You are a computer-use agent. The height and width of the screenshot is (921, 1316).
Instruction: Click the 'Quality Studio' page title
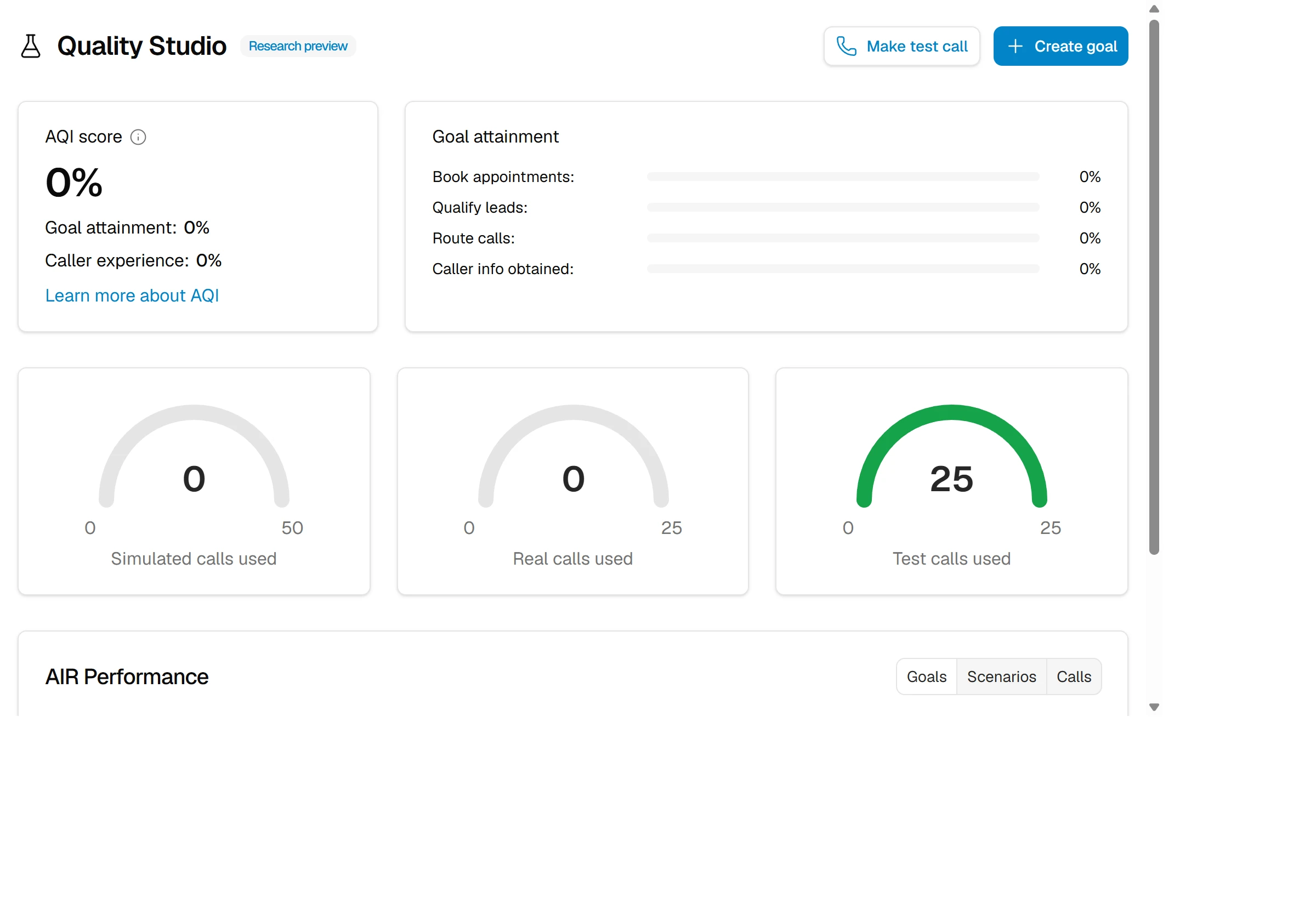pyautogui.click(x=141, y=46)
